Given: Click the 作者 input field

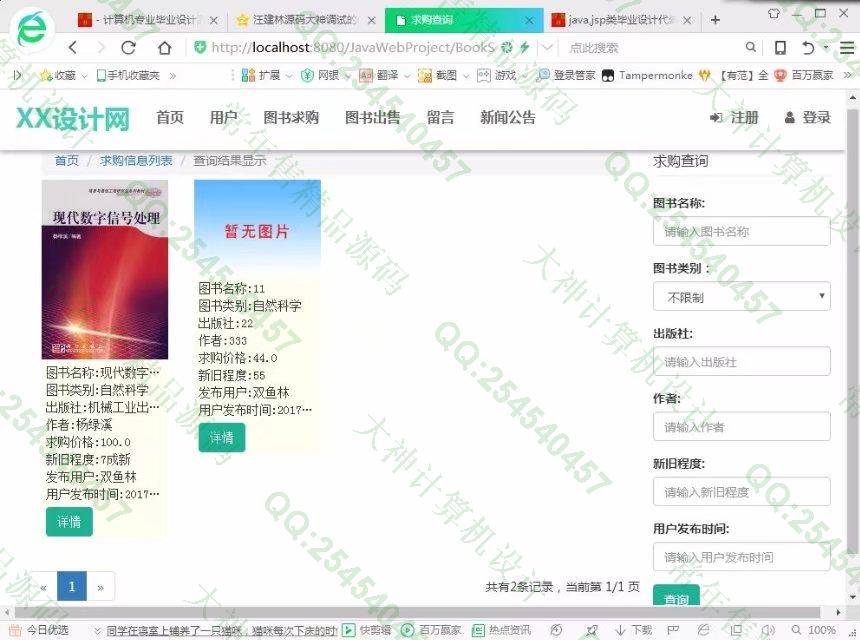Looking at the screenshot, I should (x=742, y=427).
